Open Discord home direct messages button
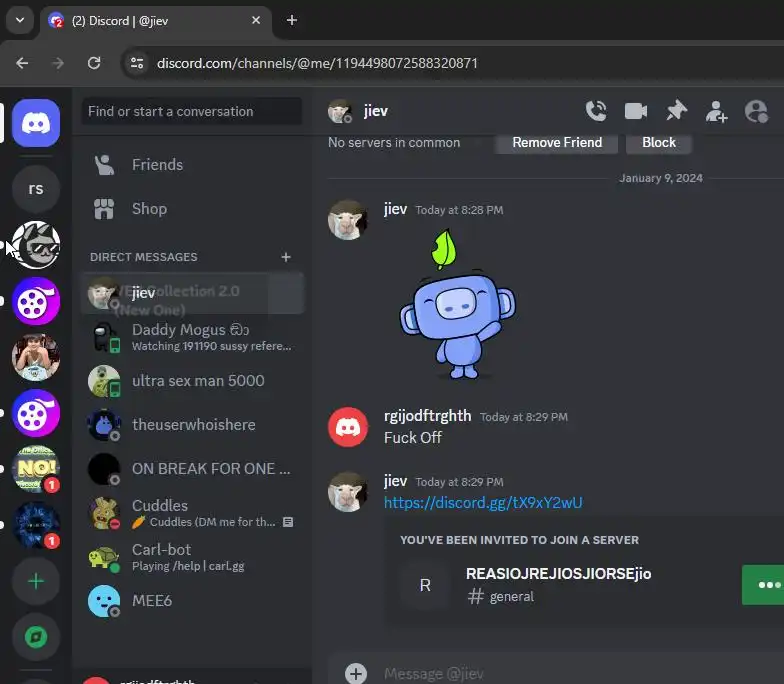The width and height of the screenshot is (784, 684). [x=36, y=123]
